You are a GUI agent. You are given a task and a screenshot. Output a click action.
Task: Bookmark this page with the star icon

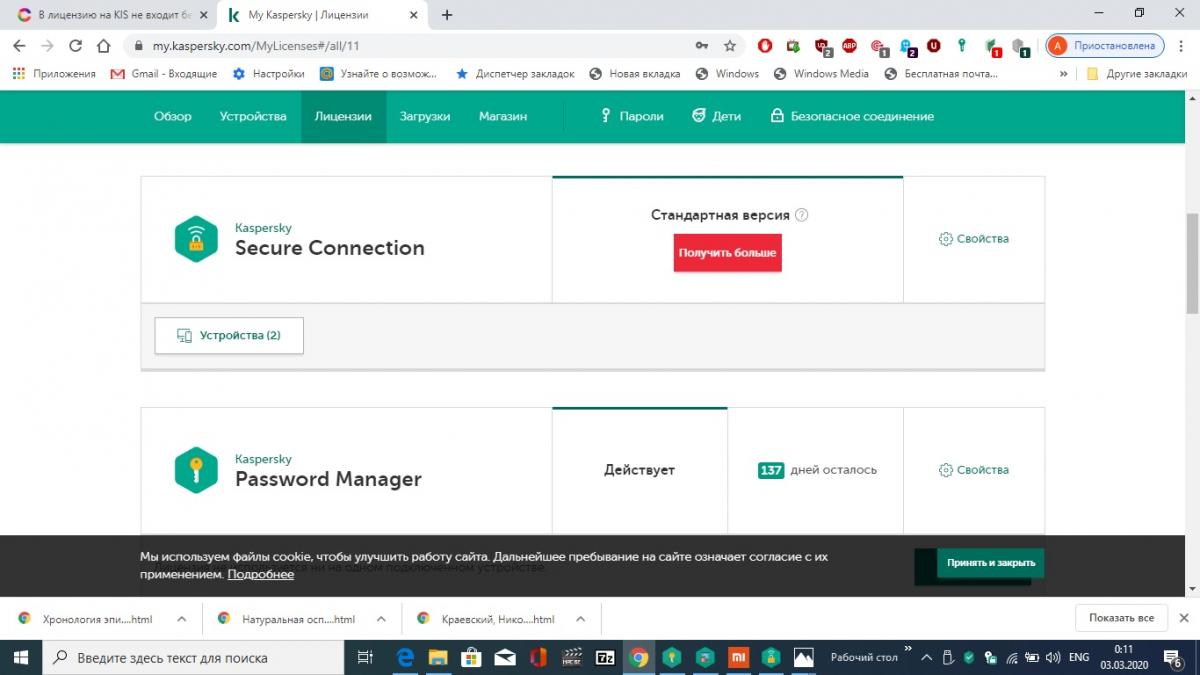(730, 45)
